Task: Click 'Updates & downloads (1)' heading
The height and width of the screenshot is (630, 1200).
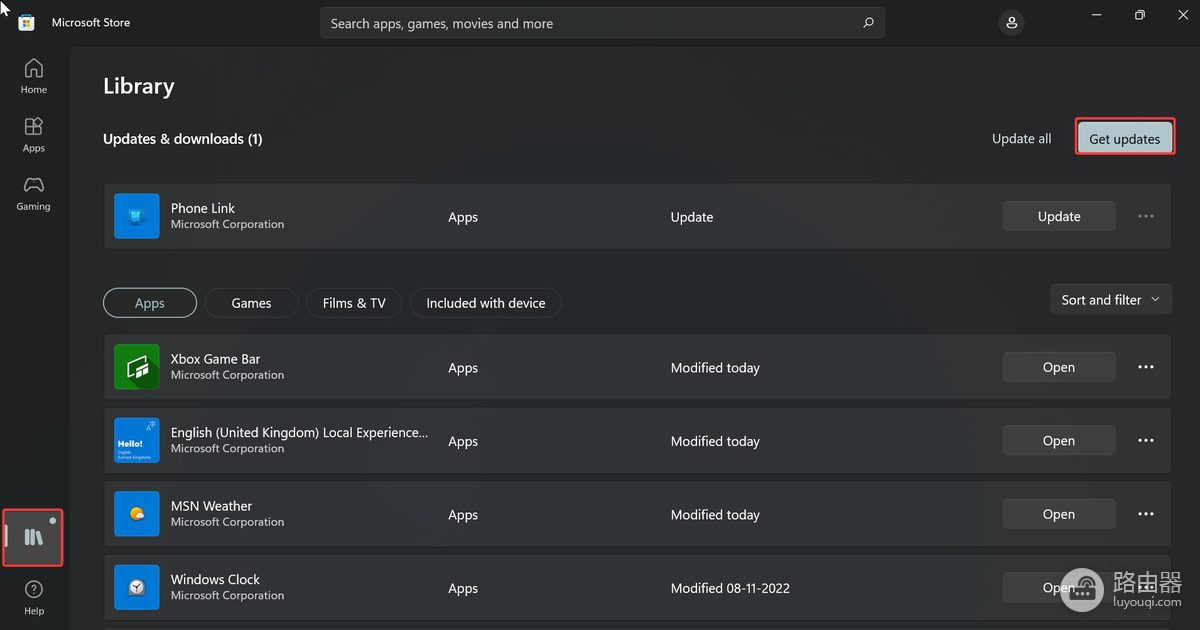Action: coord(183,139)
